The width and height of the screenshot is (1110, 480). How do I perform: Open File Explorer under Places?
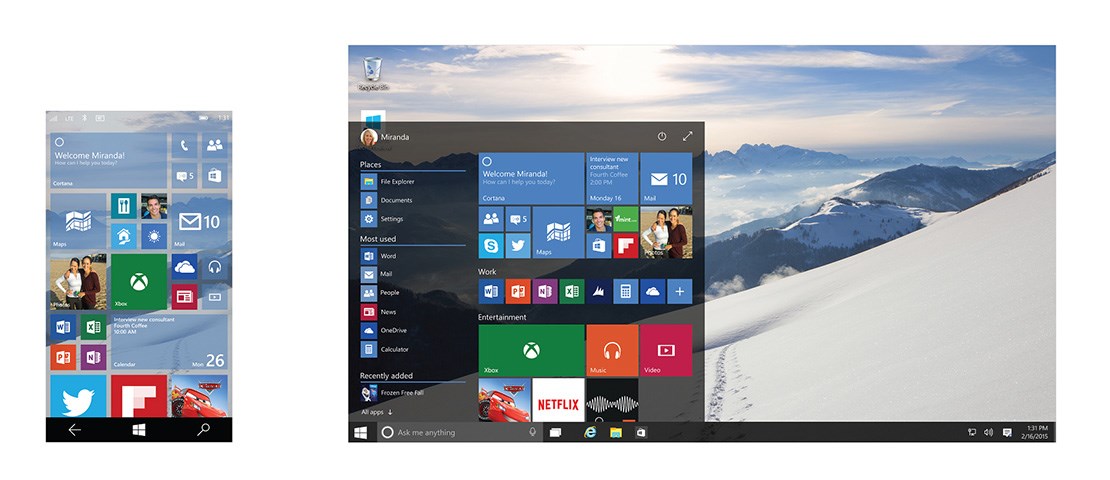point(413,182)
